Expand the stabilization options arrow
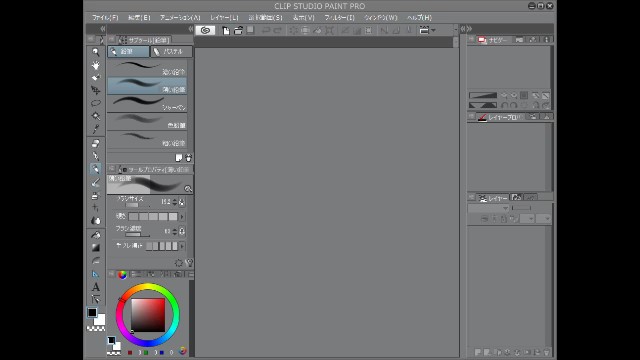This screenshot has width=640, height=360. click(x=182, y=246)
